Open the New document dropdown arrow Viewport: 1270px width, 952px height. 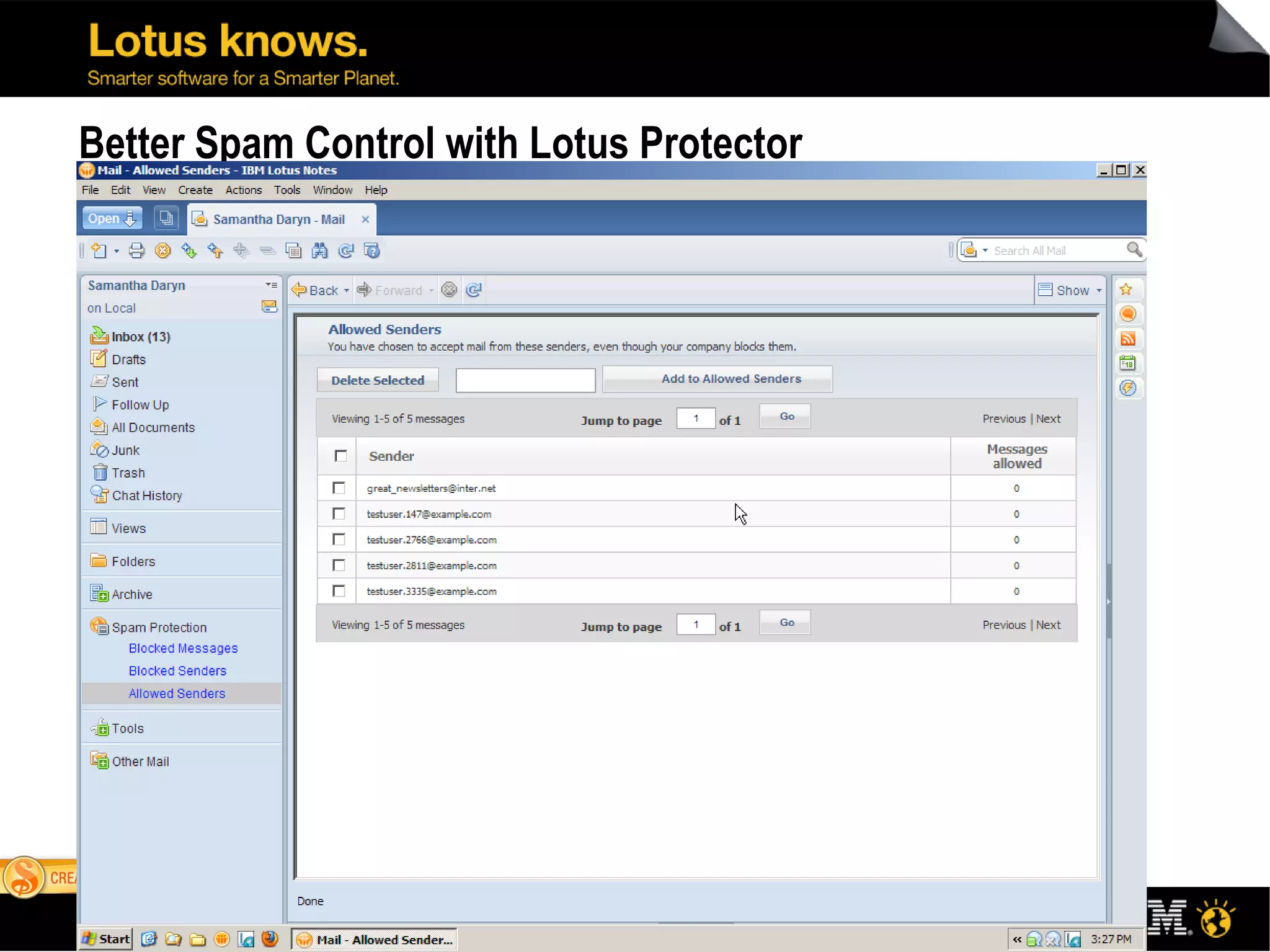116,251
